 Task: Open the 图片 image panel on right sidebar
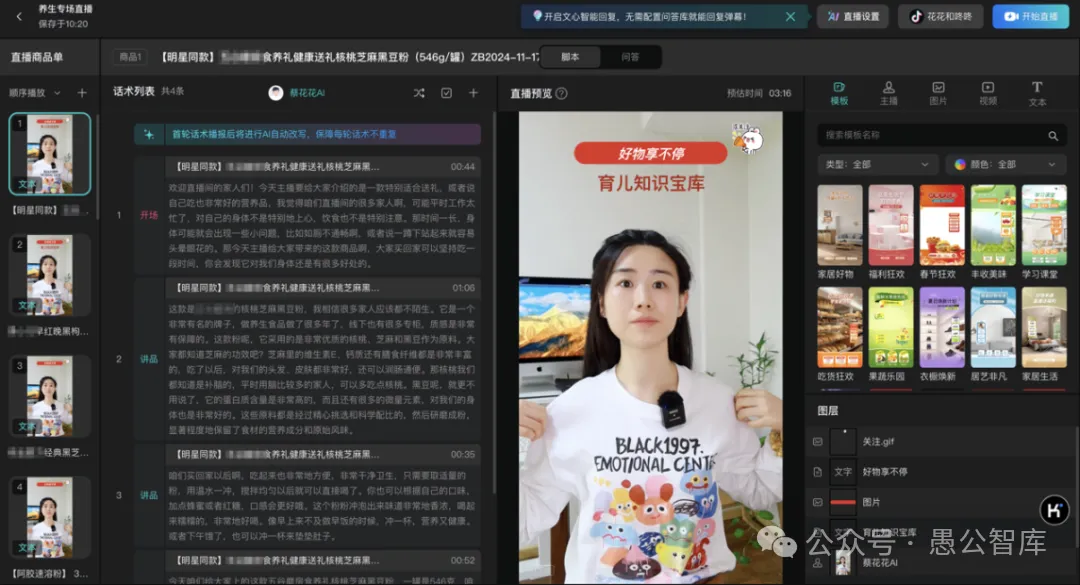pyautogui.click(x=938, y=95)
